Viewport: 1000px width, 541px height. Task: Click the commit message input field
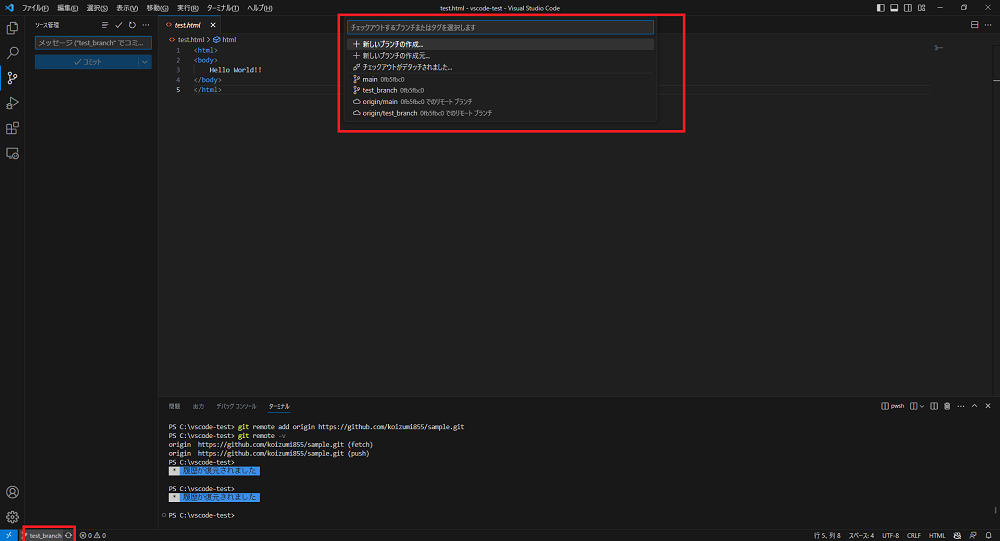coord(93,43)
